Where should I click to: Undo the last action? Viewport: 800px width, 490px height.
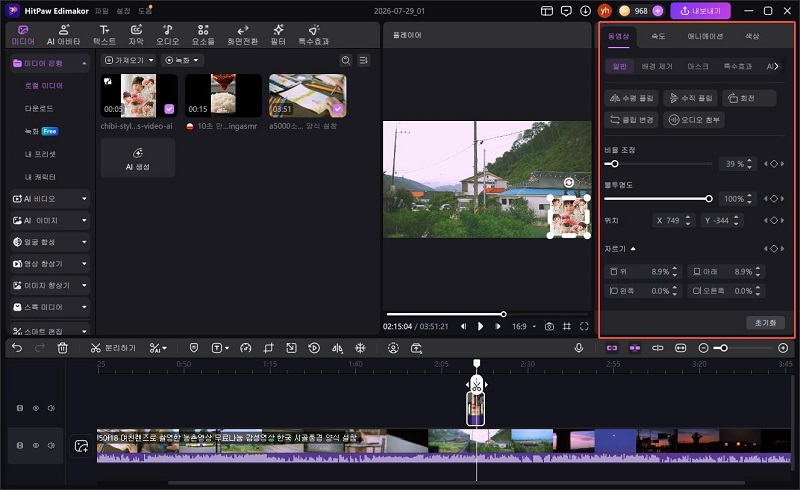(x=17, y=348)
